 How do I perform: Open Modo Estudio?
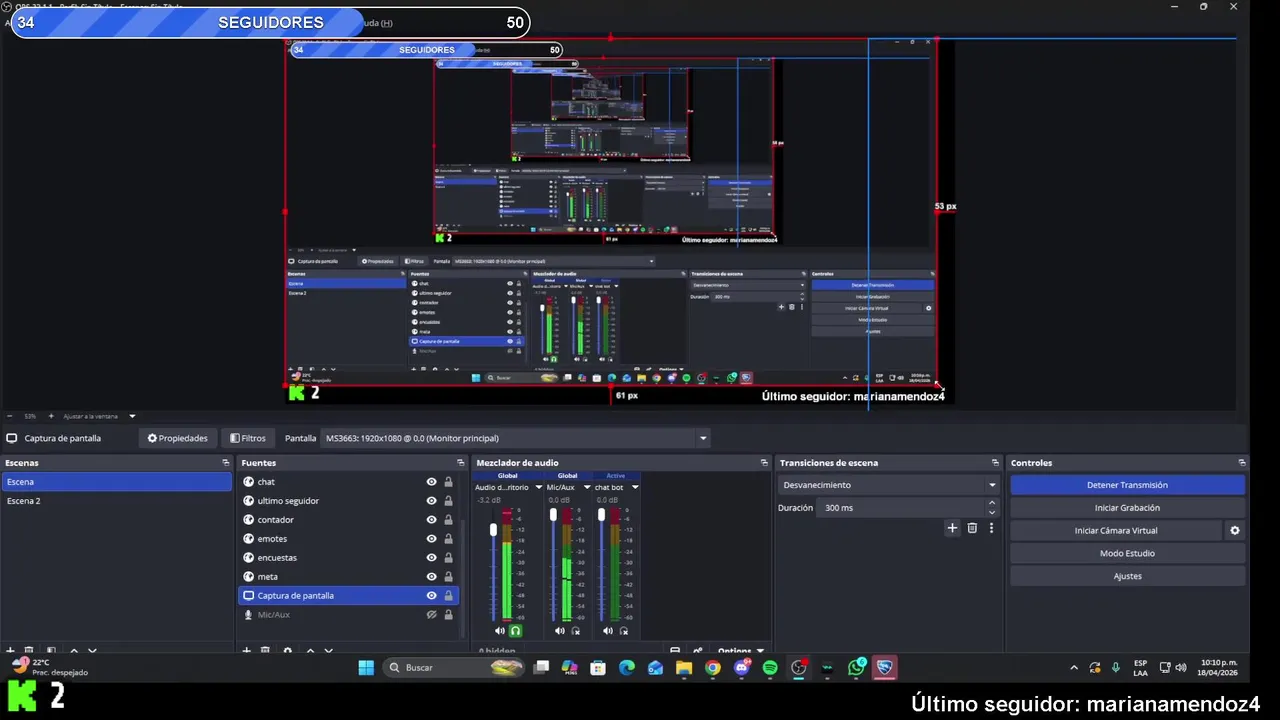(1127, 553)
